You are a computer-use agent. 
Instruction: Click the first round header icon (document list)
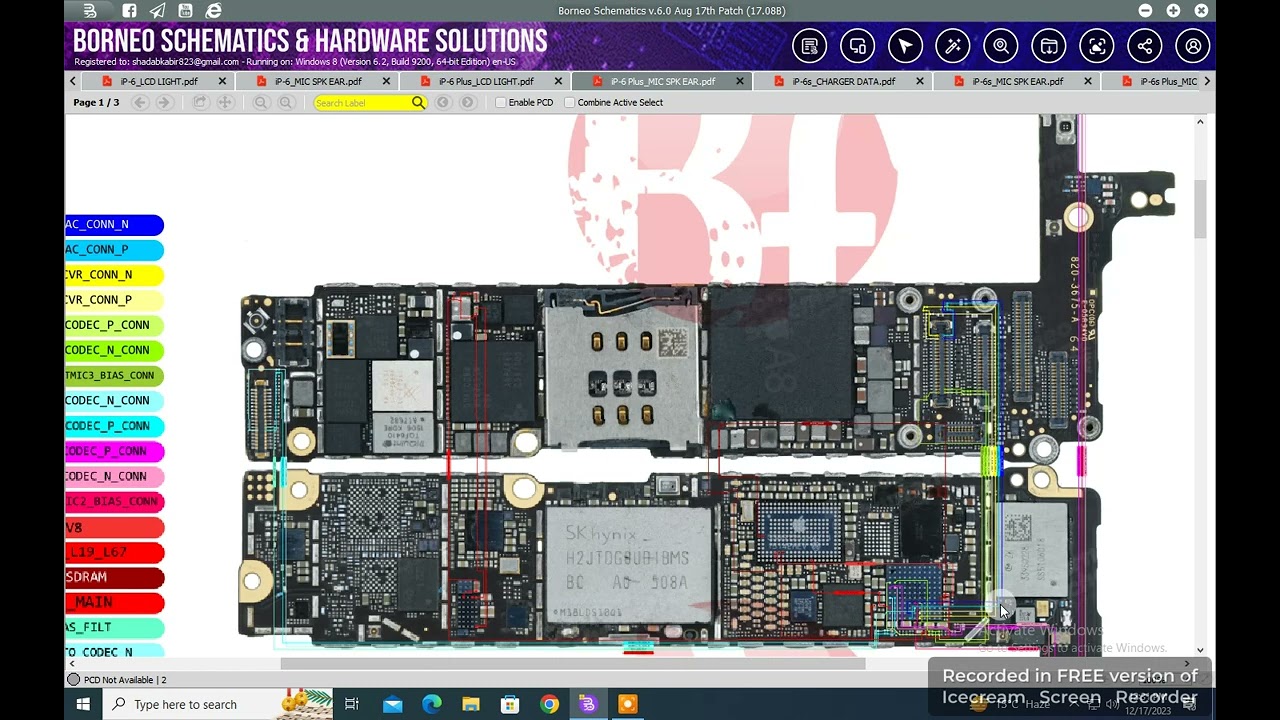click(809, 46)
